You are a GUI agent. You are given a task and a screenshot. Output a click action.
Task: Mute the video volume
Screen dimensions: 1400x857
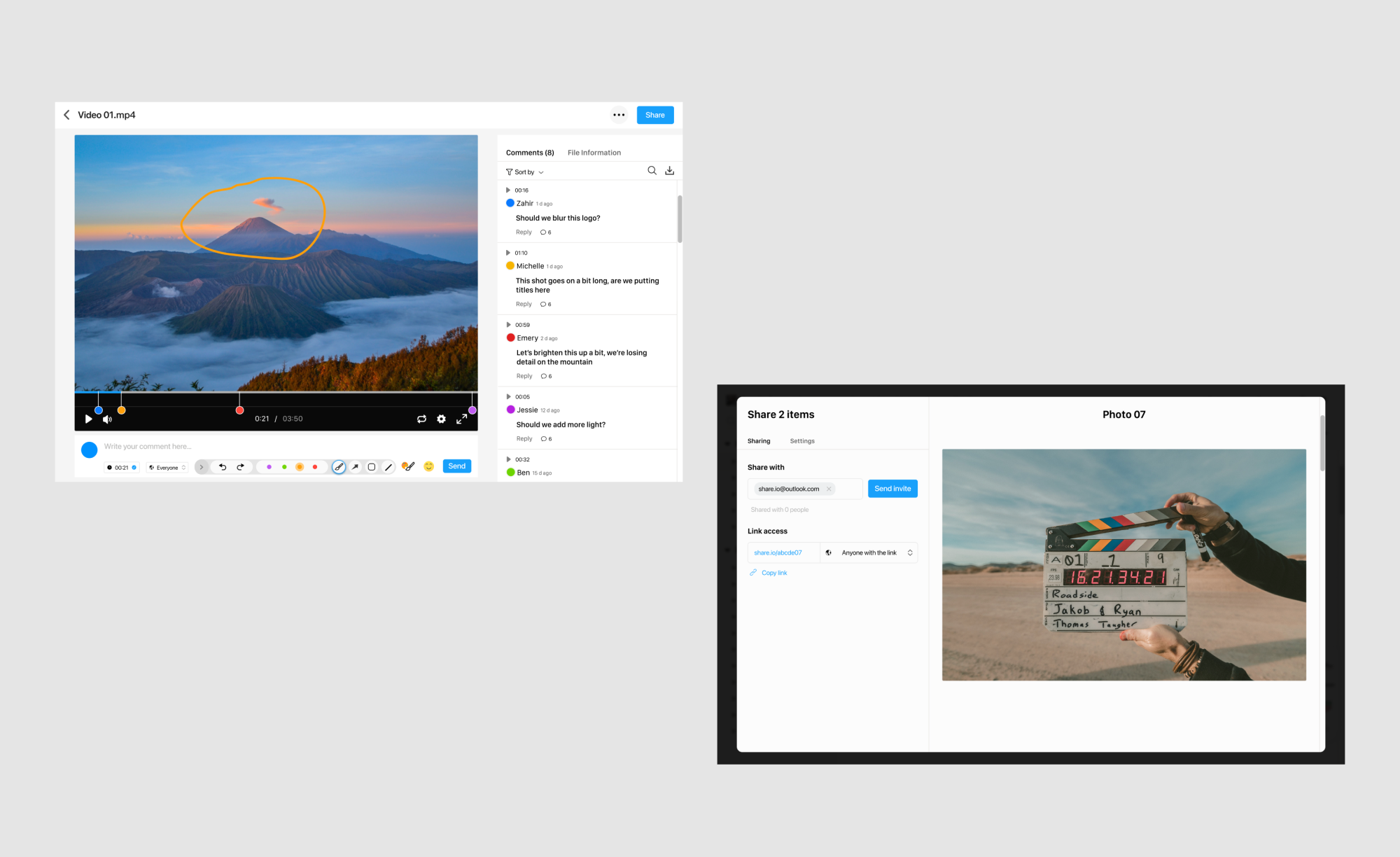pyautogui.click(x=107, y=419)
